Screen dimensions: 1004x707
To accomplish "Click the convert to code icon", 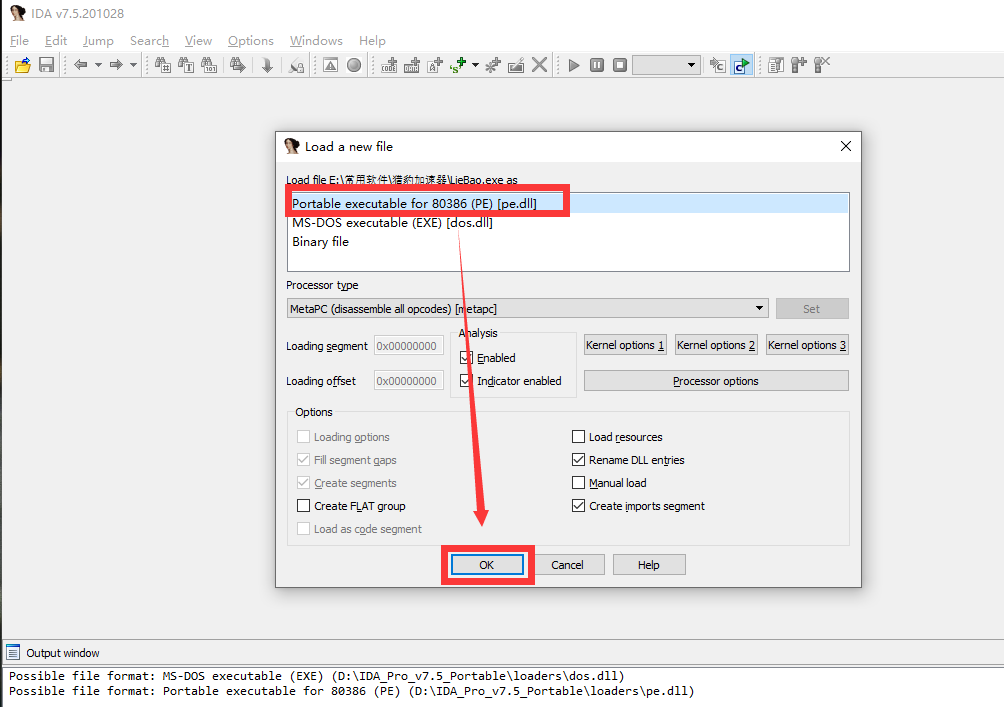I will [389, 65].
